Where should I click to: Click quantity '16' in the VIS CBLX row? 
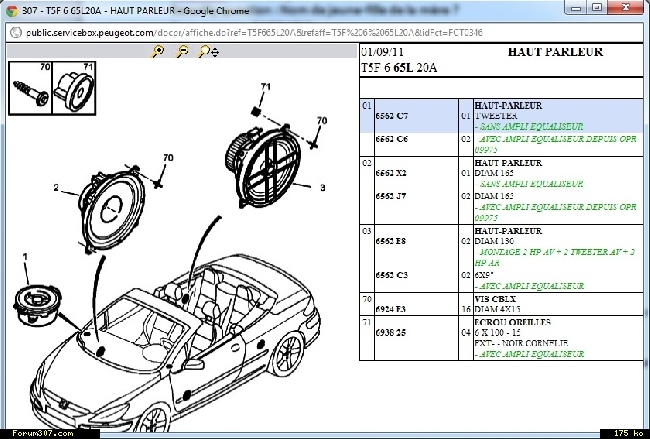coord(466,309)
